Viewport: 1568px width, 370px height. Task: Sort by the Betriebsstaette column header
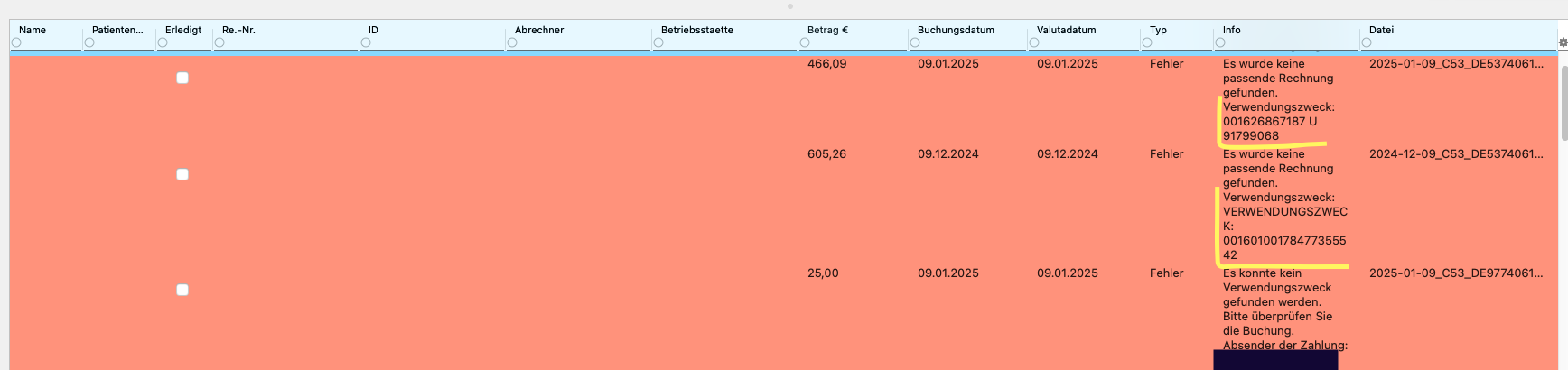(x=697, y=30)
